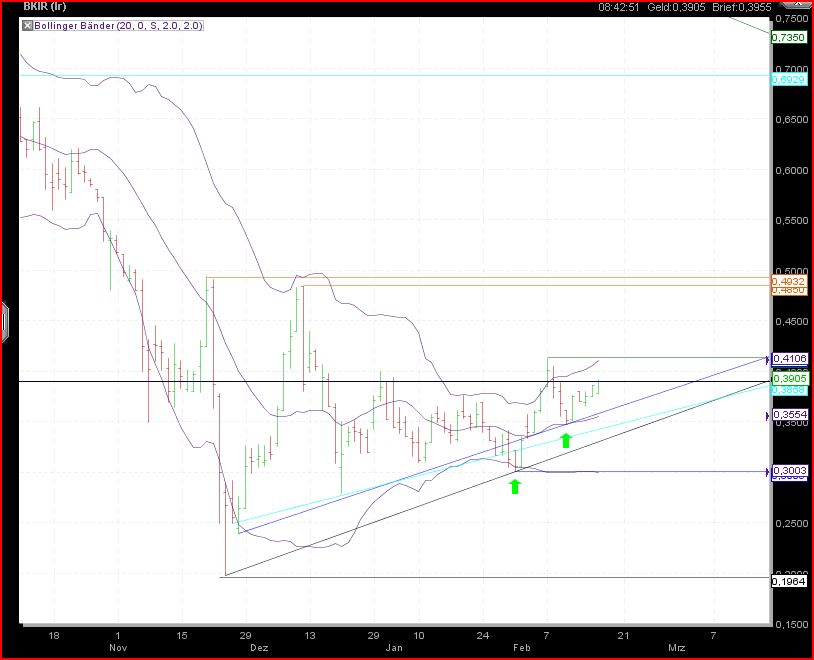The height and width of the screenshot is (660, 814).
Task: Click the BKIR (Ir) chart title
Action: coord(45,6)
